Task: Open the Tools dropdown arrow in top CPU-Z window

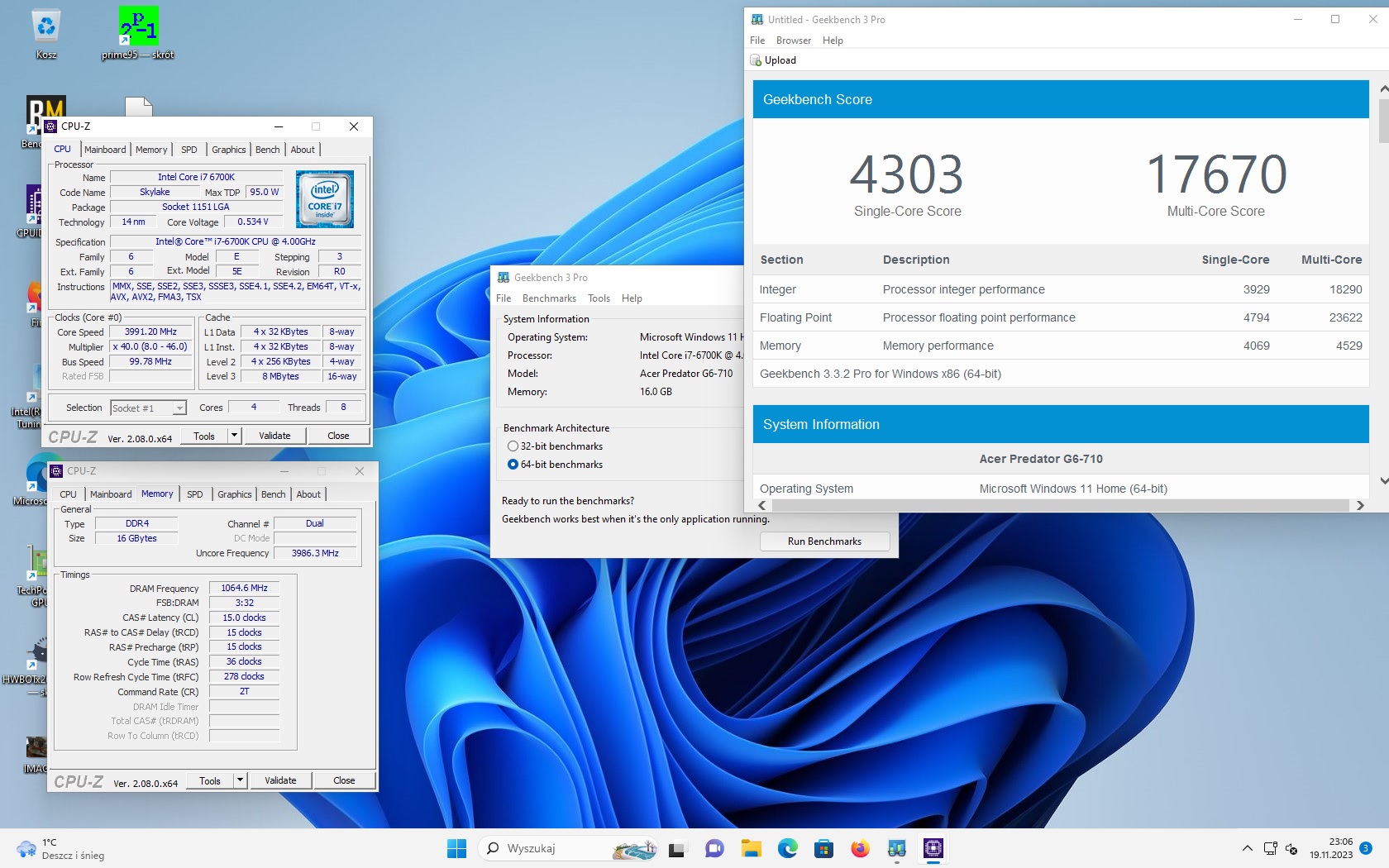Action: [x=235, y=436]
